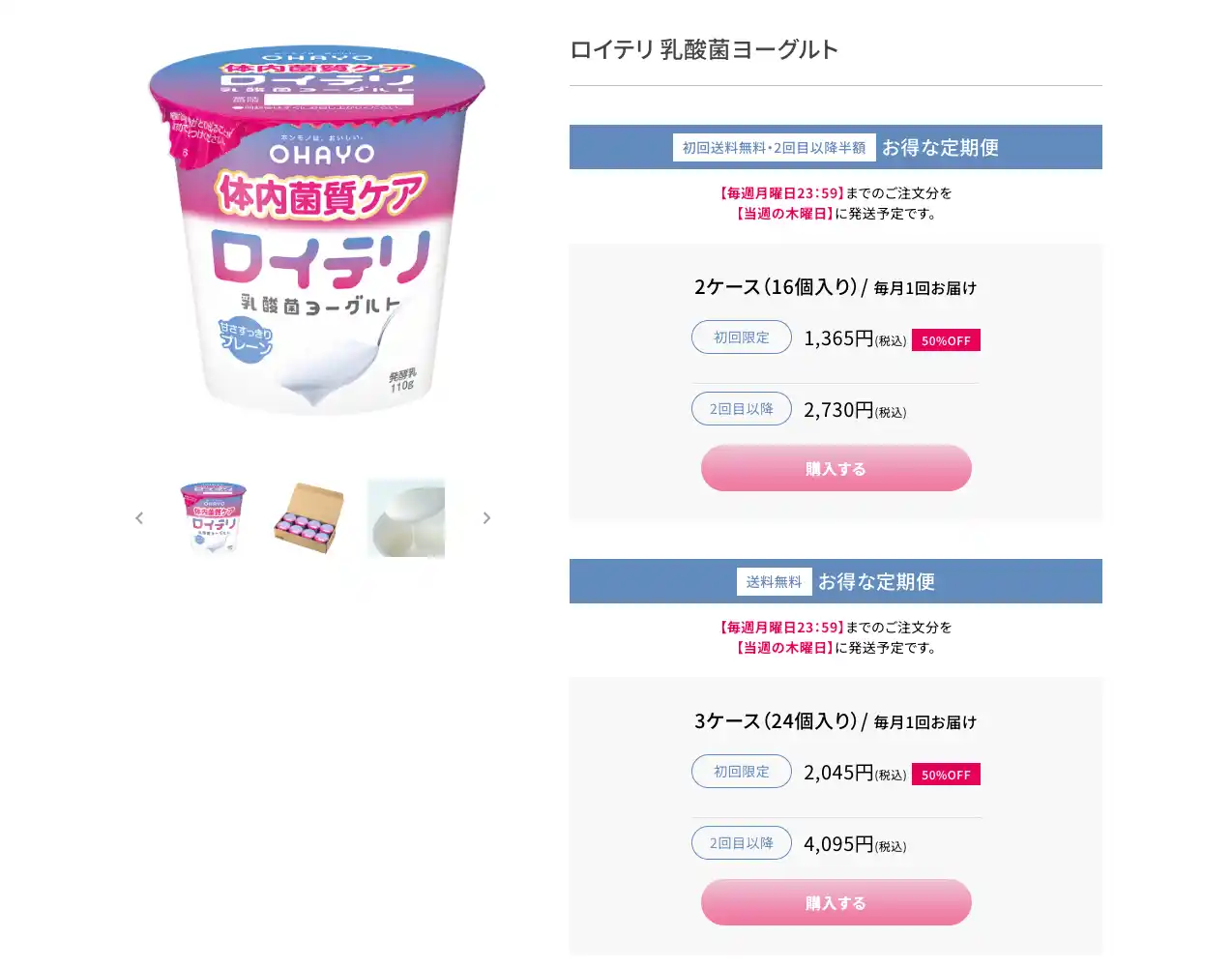Click 50%OFF badge beside 1,365円
Screen dimensions: 1232x967
pyautogui.click(x=946, y=340)
